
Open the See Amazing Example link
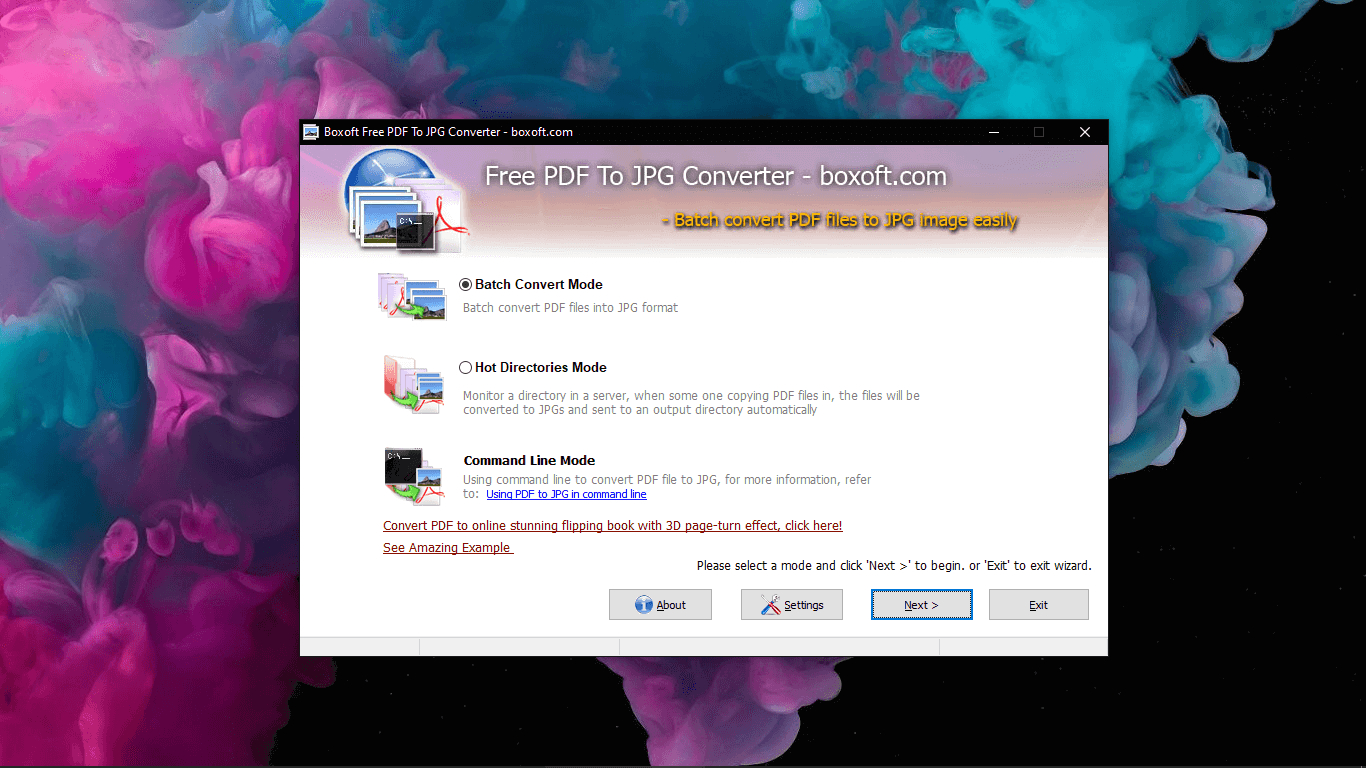click(447, 547)
